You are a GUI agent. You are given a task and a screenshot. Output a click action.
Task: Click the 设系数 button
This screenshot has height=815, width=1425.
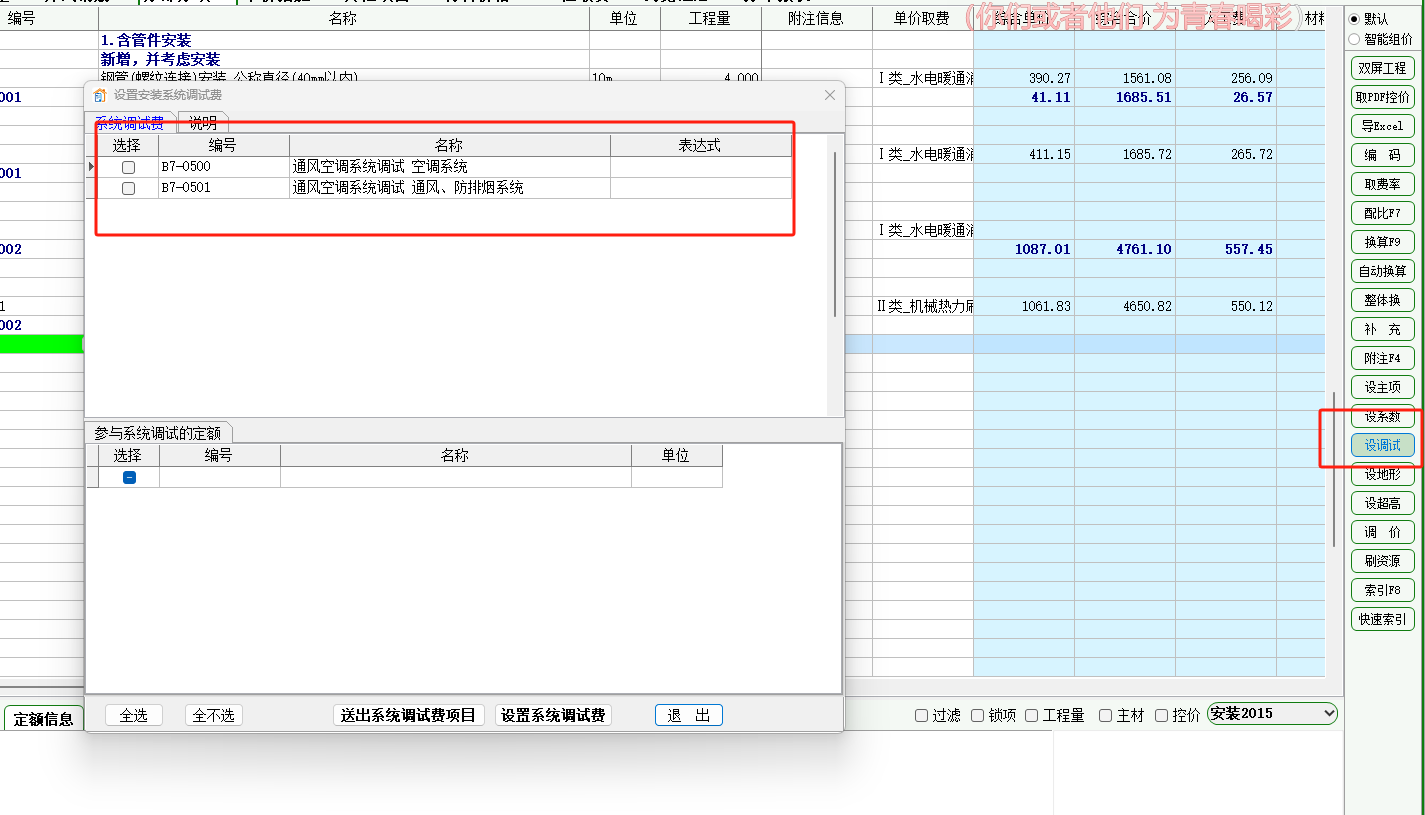(x=1383, y=416)
